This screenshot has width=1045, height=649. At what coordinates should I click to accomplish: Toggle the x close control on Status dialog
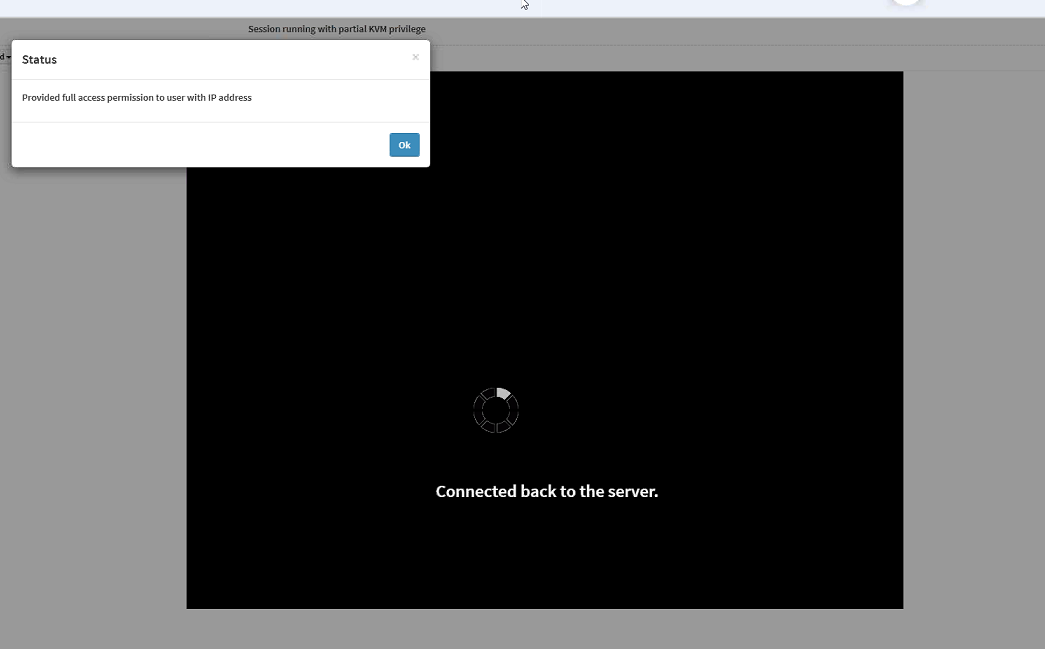[415, 57]
